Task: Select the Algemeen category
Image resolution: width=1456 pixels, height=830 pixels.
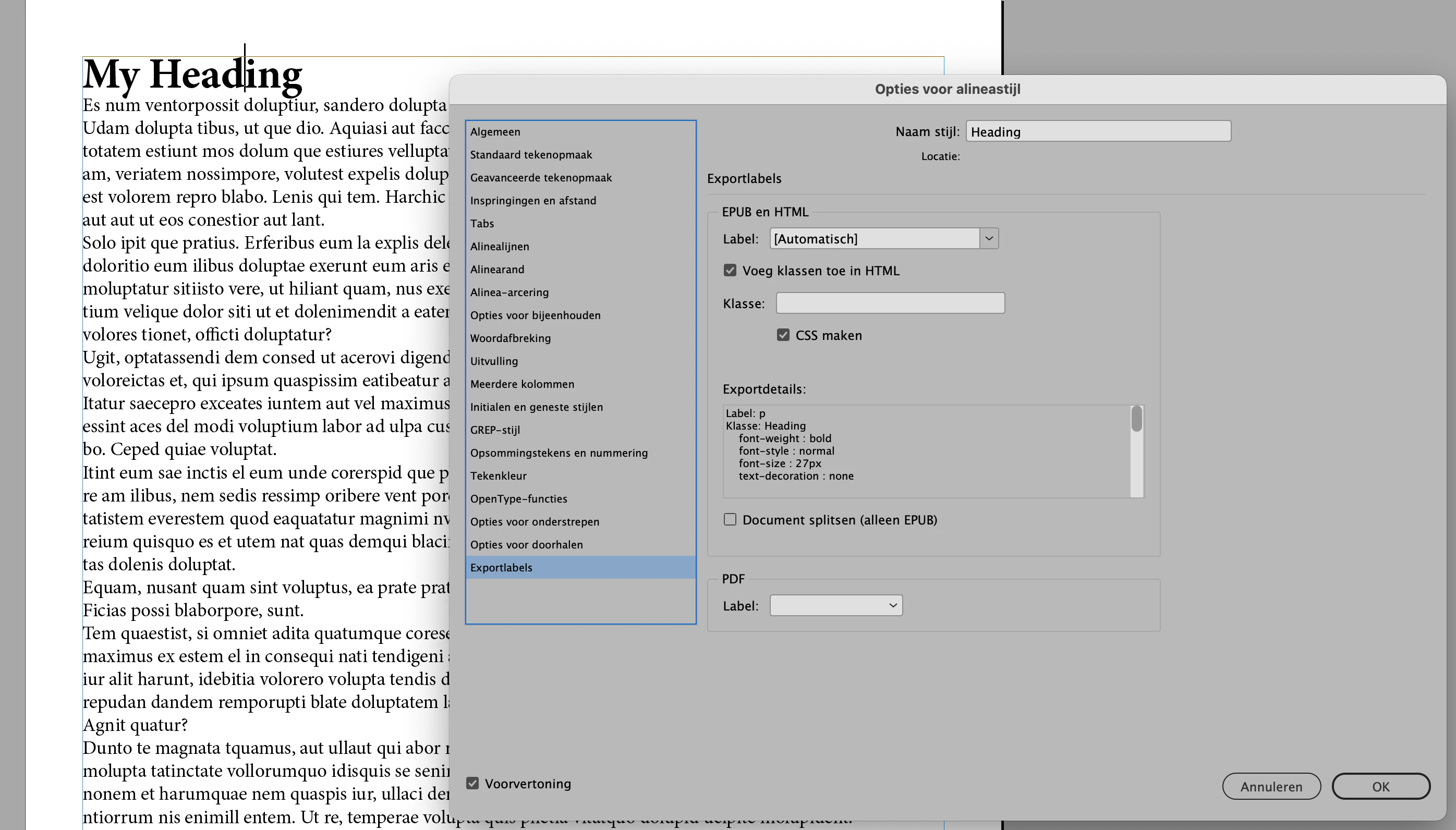Action: click(495, 132)
